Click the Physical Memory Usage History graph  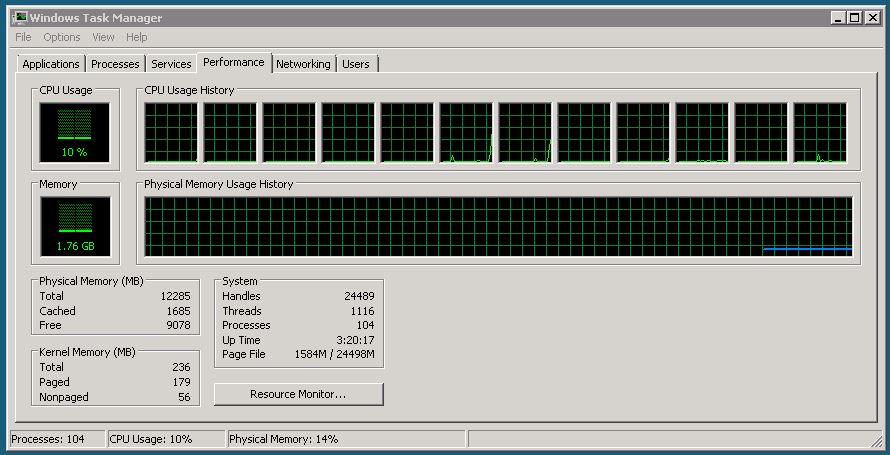coord(498,226)
